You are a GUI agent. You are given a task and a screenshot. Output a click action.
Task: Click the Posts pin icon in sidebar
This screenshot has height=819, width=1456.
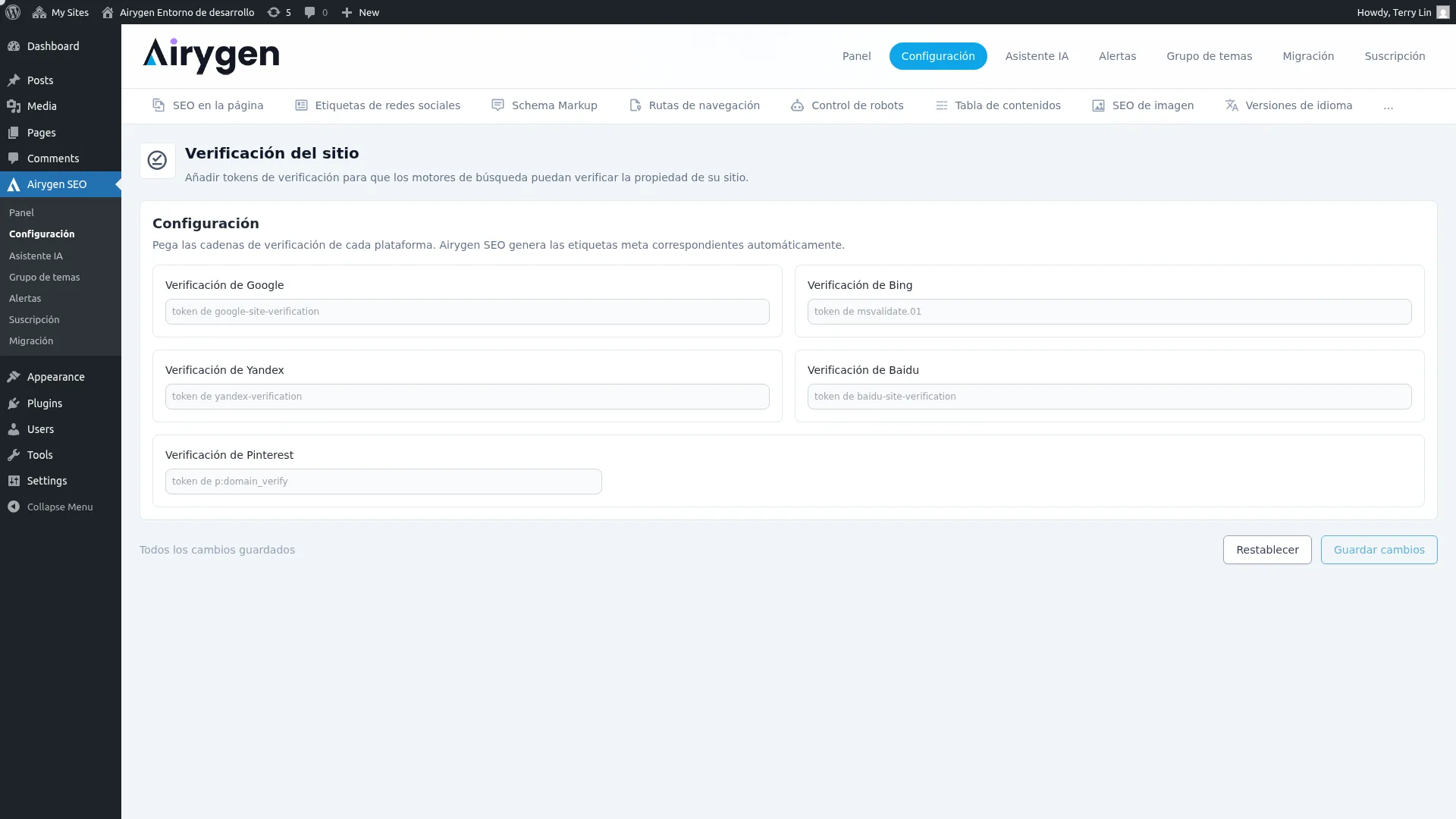[x=14, y=80]
